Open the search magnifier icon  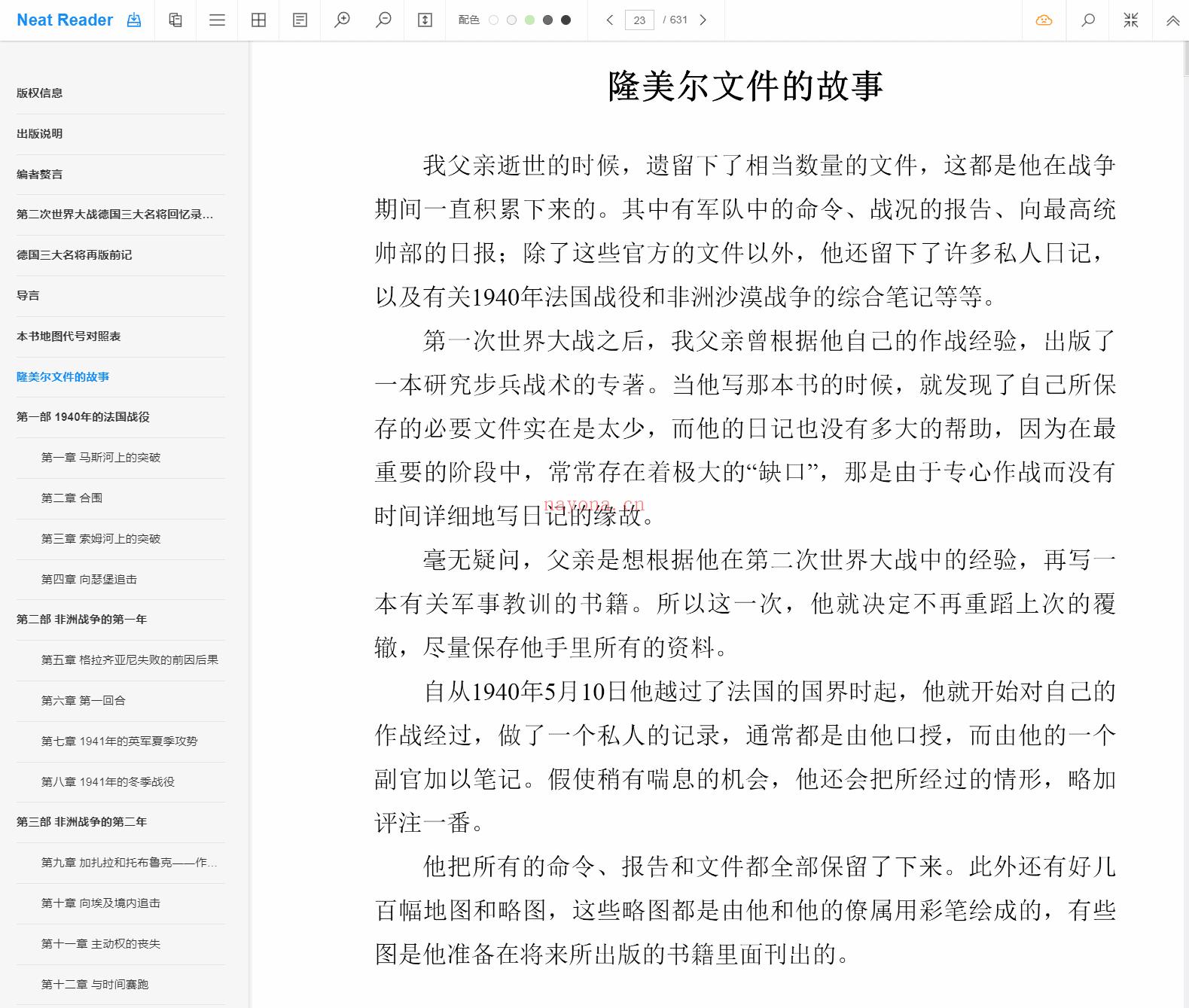click(1088, 20)
